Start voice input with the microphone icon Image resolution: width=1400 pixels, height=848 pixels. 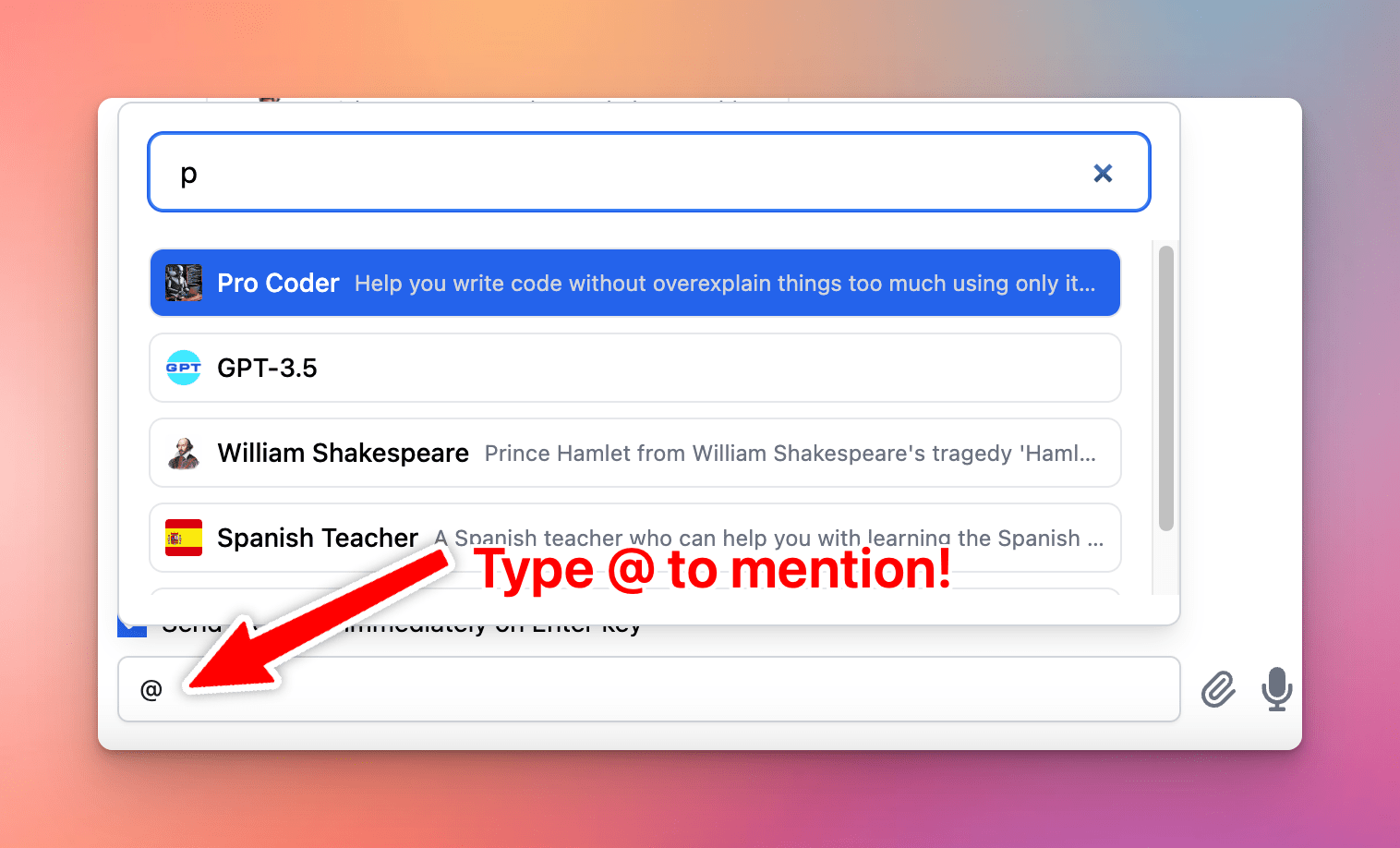coord(1277,689)
